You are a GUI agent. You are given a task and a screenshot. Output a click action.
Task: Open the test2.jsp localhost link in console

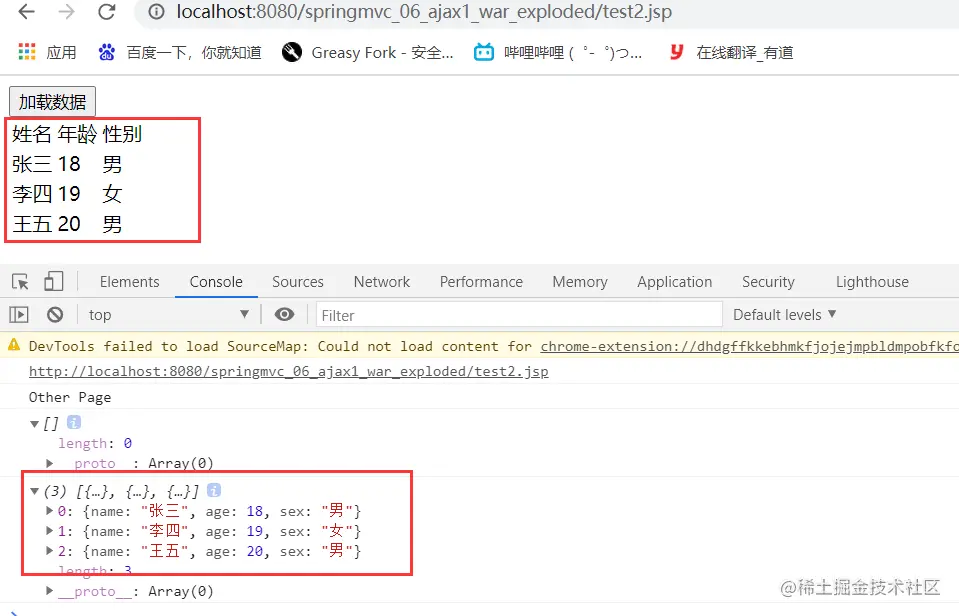[289, 371]
